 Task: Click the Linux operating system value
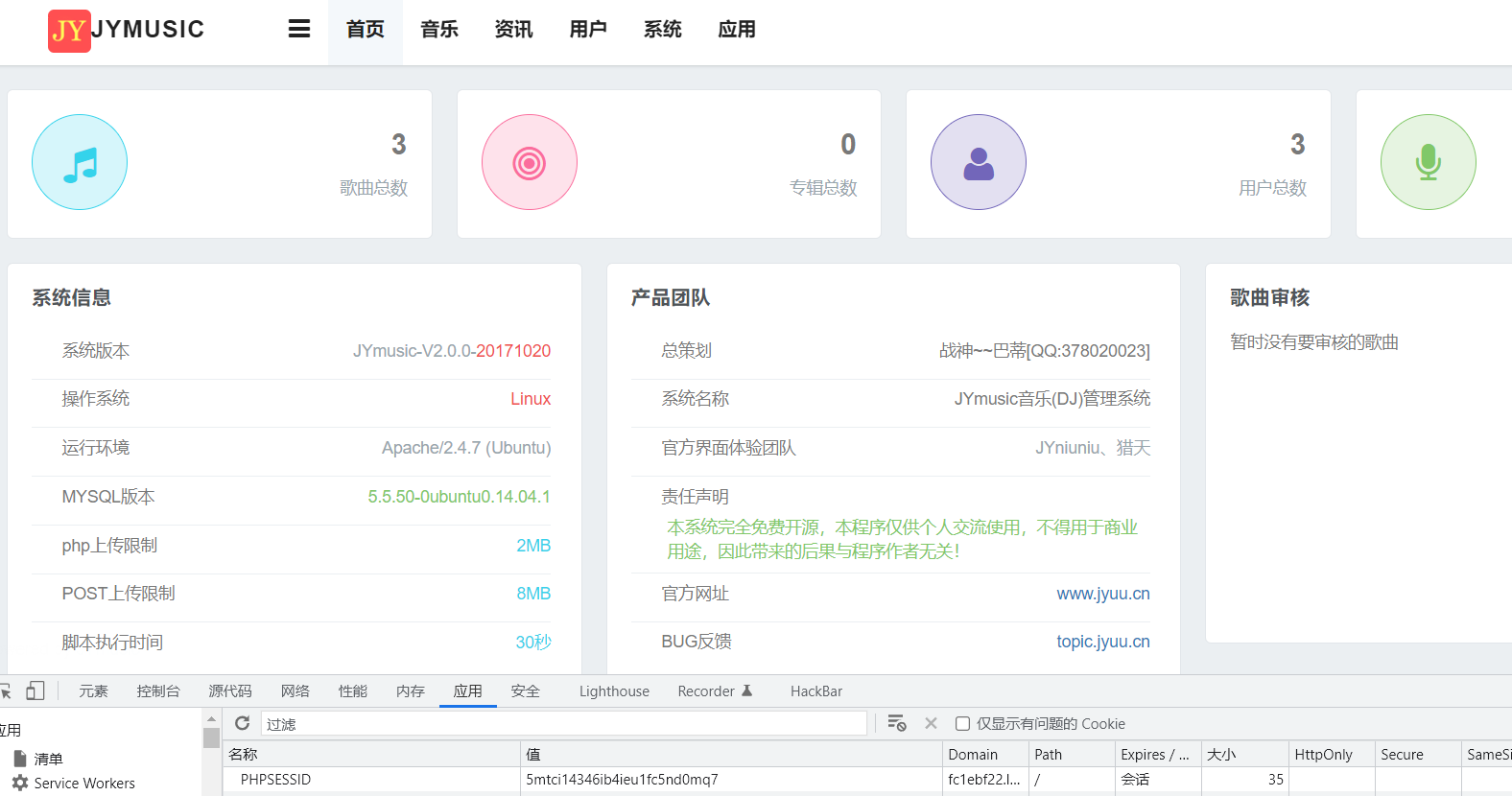click(531, 399)
